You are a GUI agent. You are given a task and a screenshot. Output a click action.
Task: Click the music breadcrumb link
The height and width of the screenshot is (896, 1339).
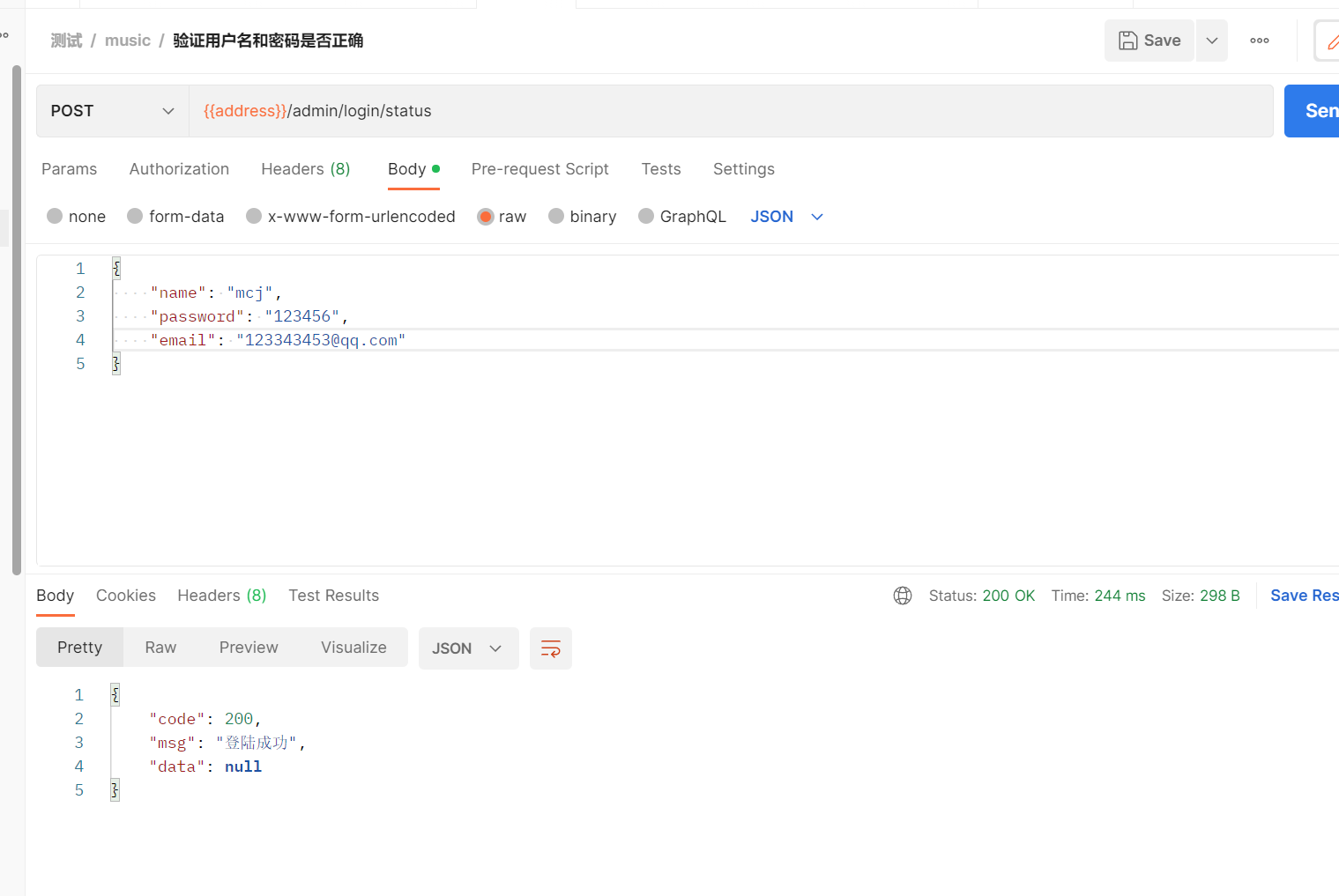pyautogui.click(x=128, y=41)
